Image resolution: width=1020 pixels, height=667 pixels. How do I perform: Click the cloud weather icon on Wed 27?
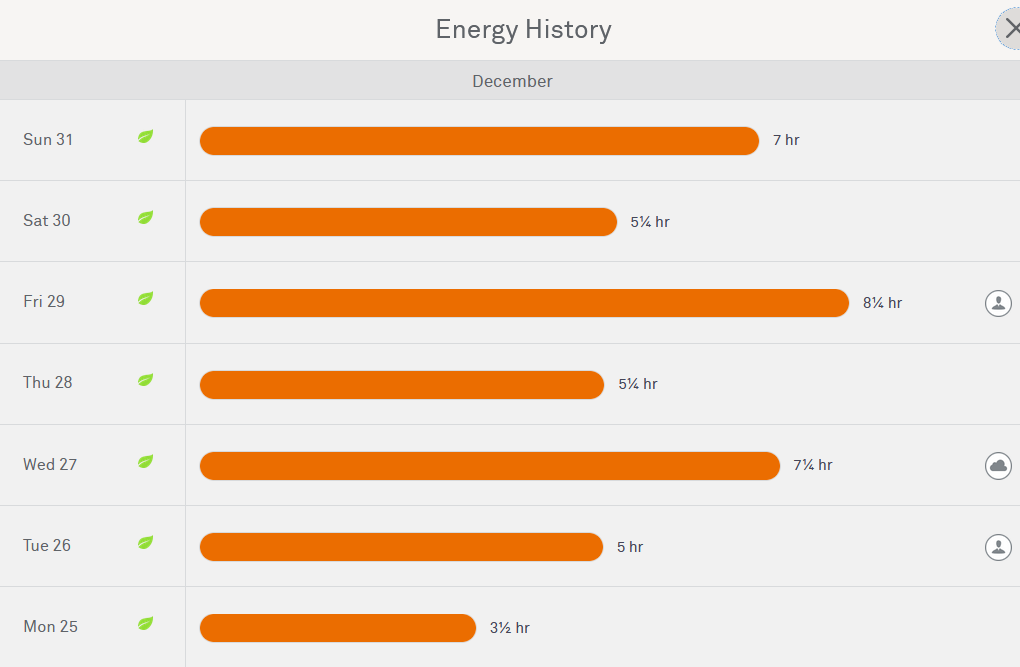point(998,465)
